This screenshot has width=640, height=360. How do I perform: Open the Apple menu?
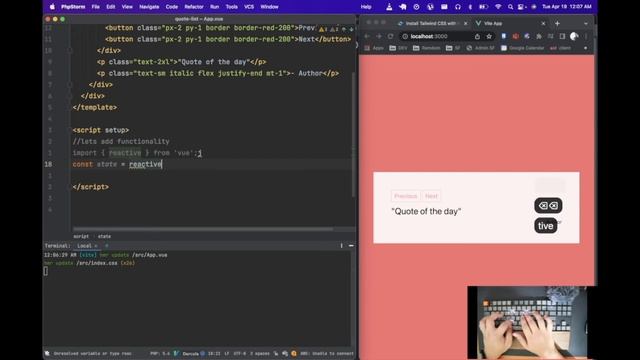pyautogui.click(x=52, y=7)
